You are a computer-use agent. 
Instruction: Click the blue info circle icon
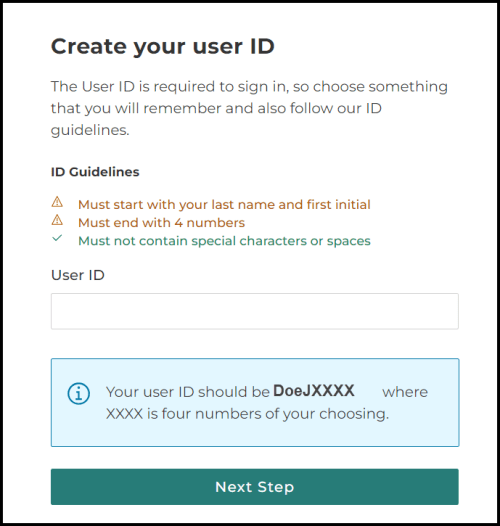(79, 393)
